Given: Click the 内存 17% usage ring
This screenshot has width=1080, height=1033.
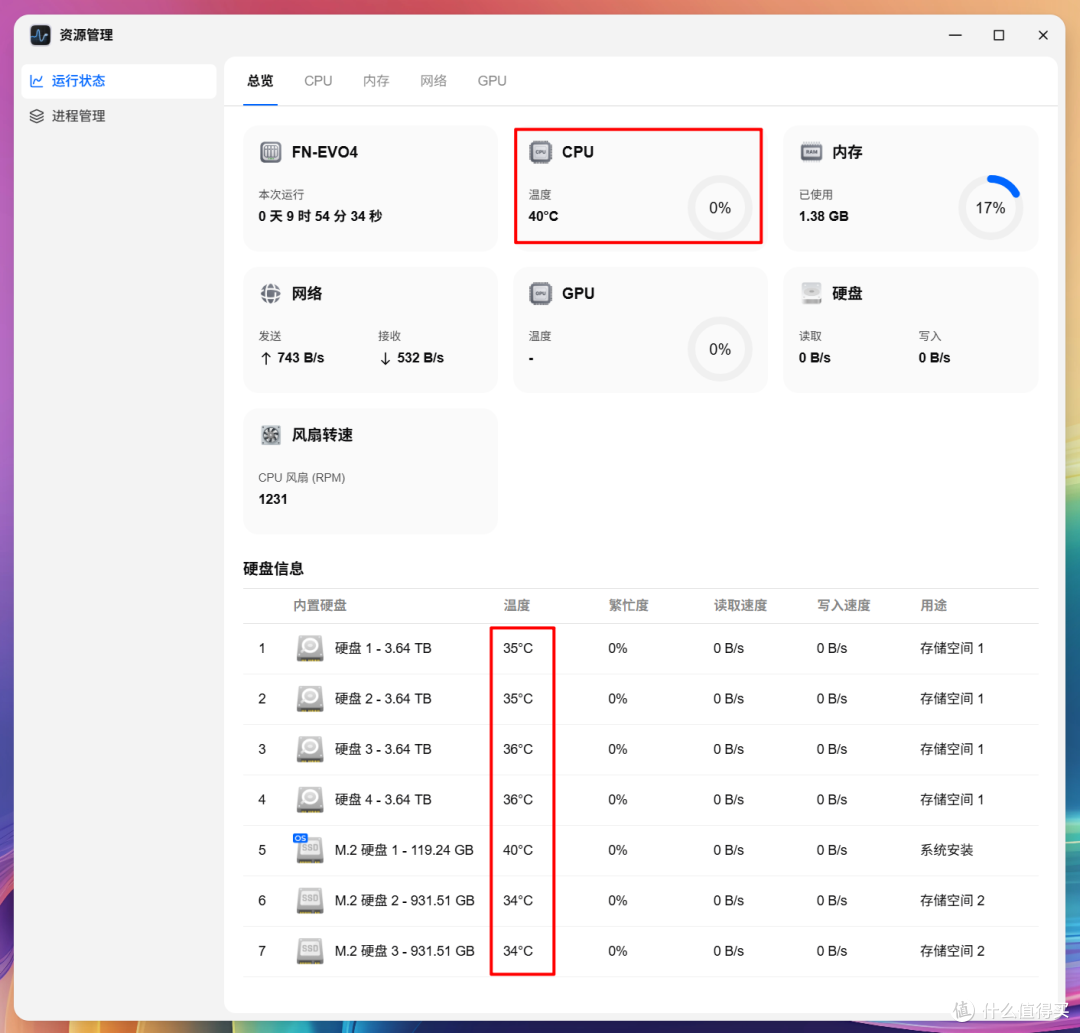Looking at the screenshot, I should click(x=990, y=208).
